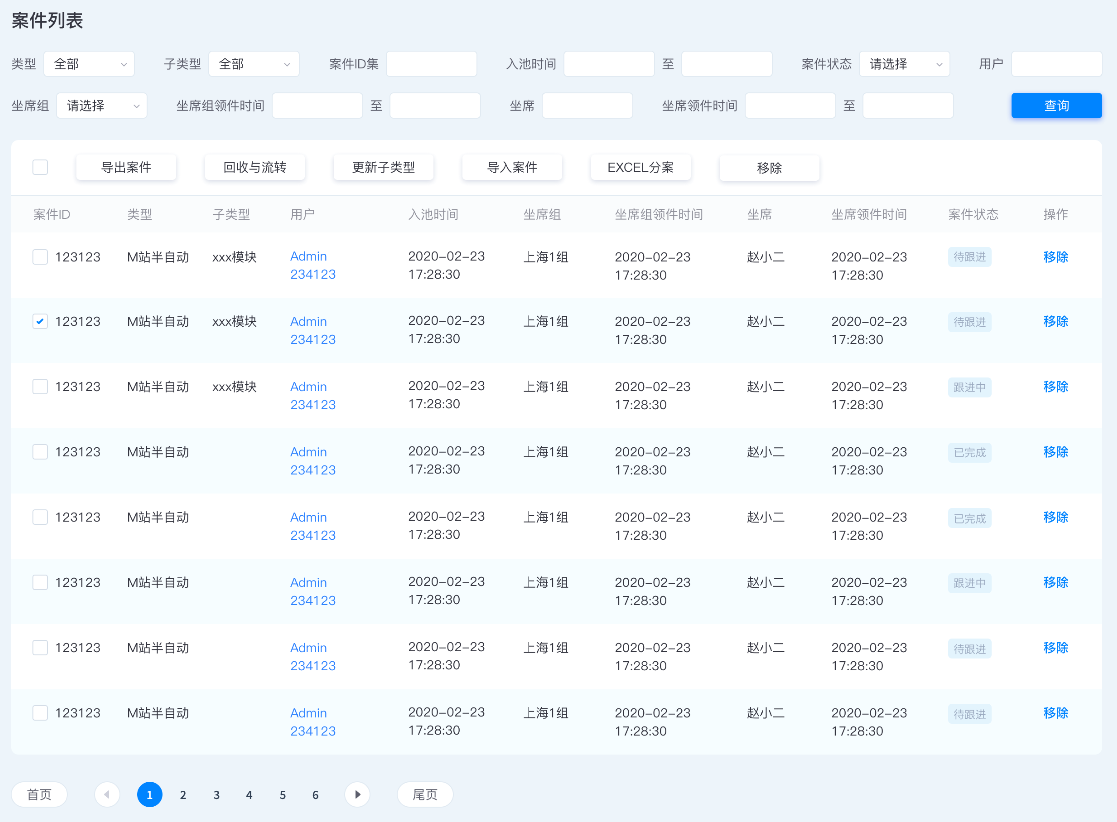Click the 坐席组 column header

pos(542,214)
